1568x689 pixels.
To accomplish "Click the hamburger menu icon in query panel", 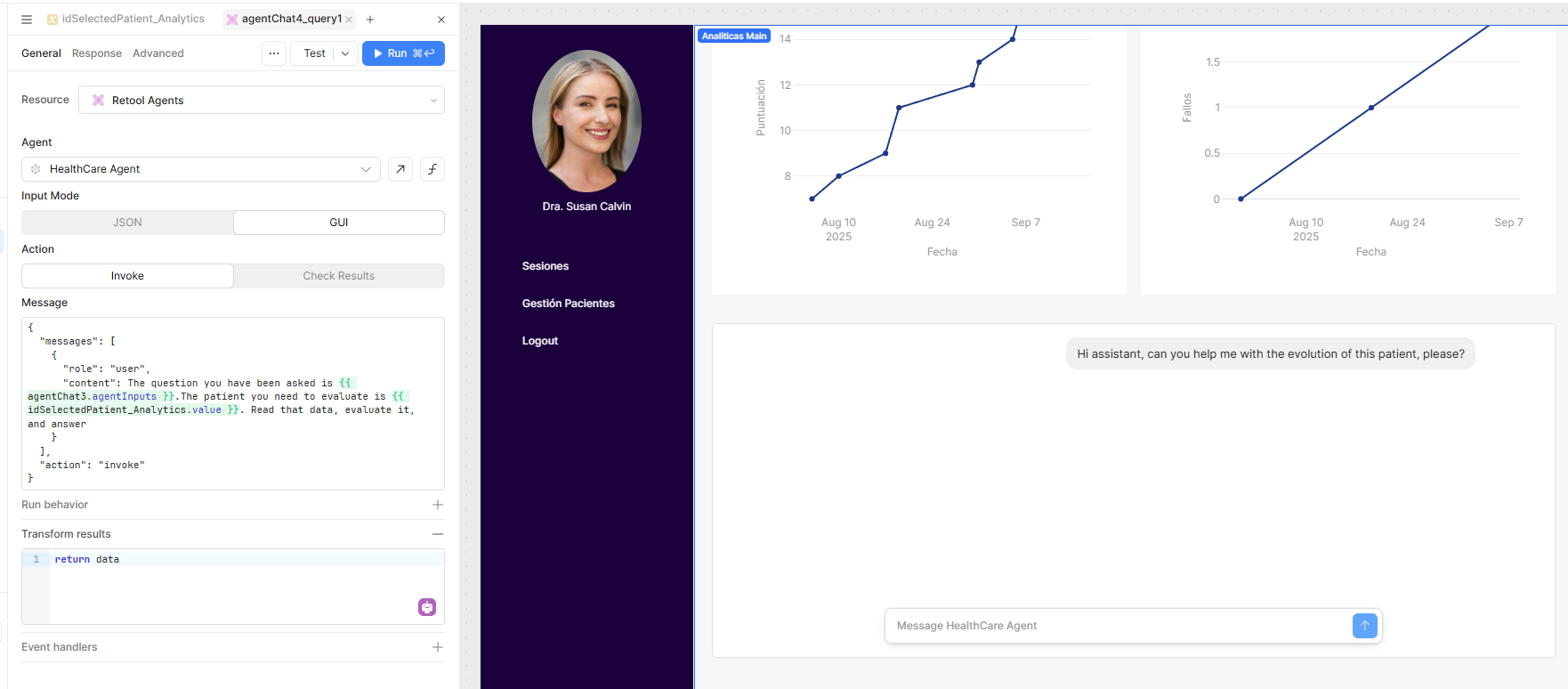I will [27, 19].
